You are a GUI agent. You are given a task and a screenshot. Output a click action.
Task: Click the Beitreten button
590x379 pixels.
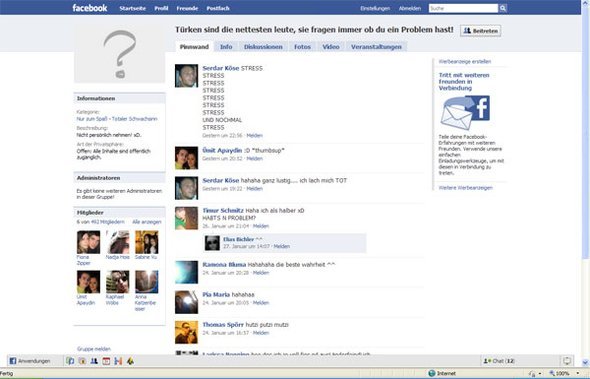481,31
